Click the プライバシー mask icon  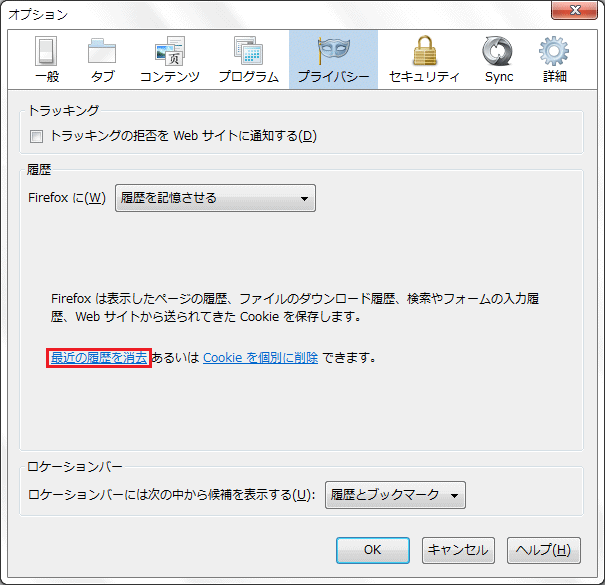[x=333, y=51]
